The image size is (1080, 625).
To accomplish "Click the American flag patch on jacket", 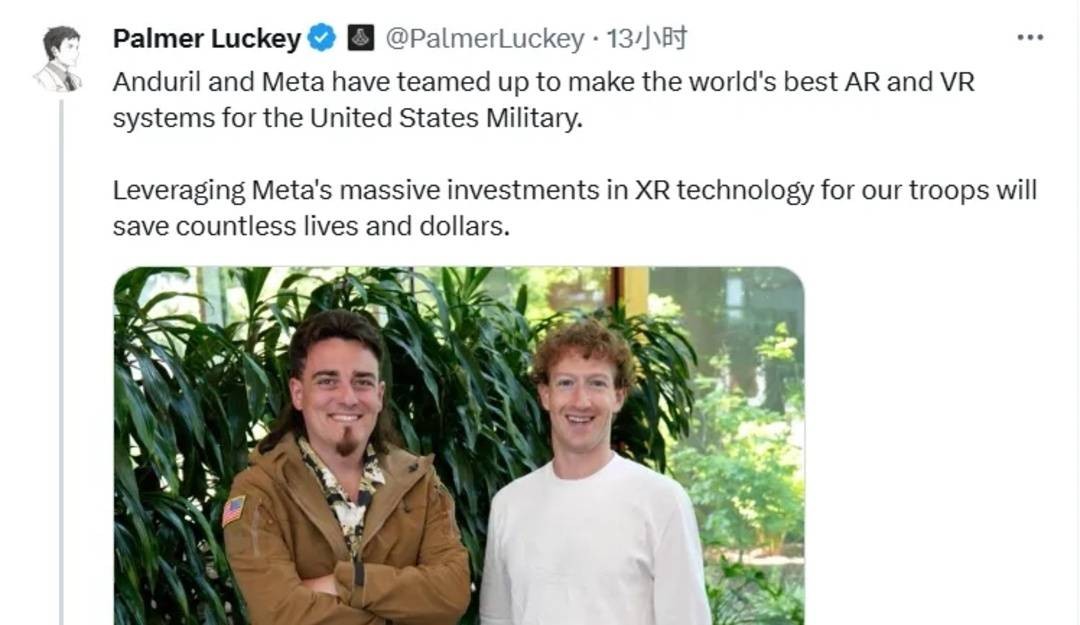I will click(x=233, y=511).
